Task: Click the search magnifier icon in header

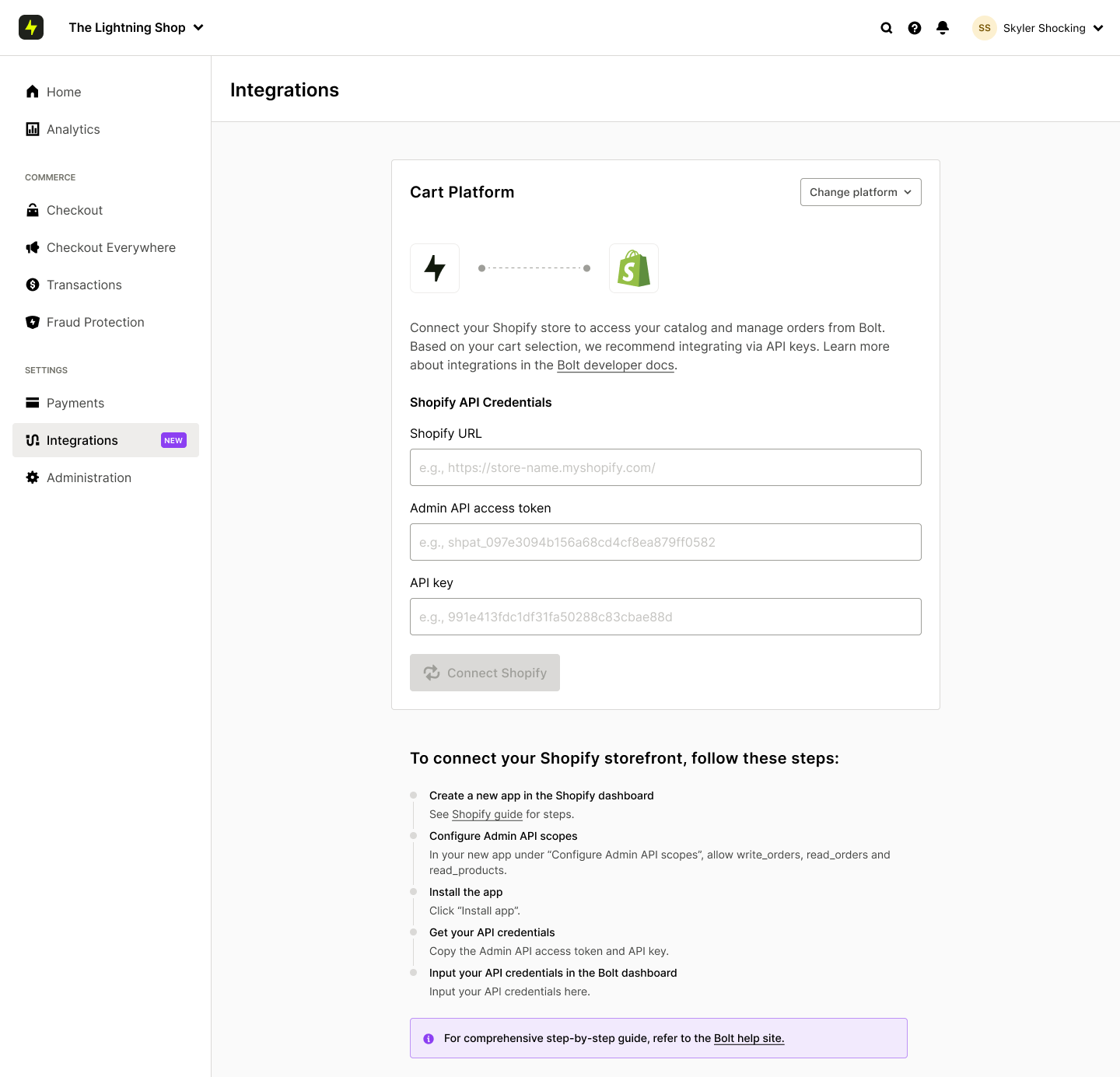Action: click(886, 28)
